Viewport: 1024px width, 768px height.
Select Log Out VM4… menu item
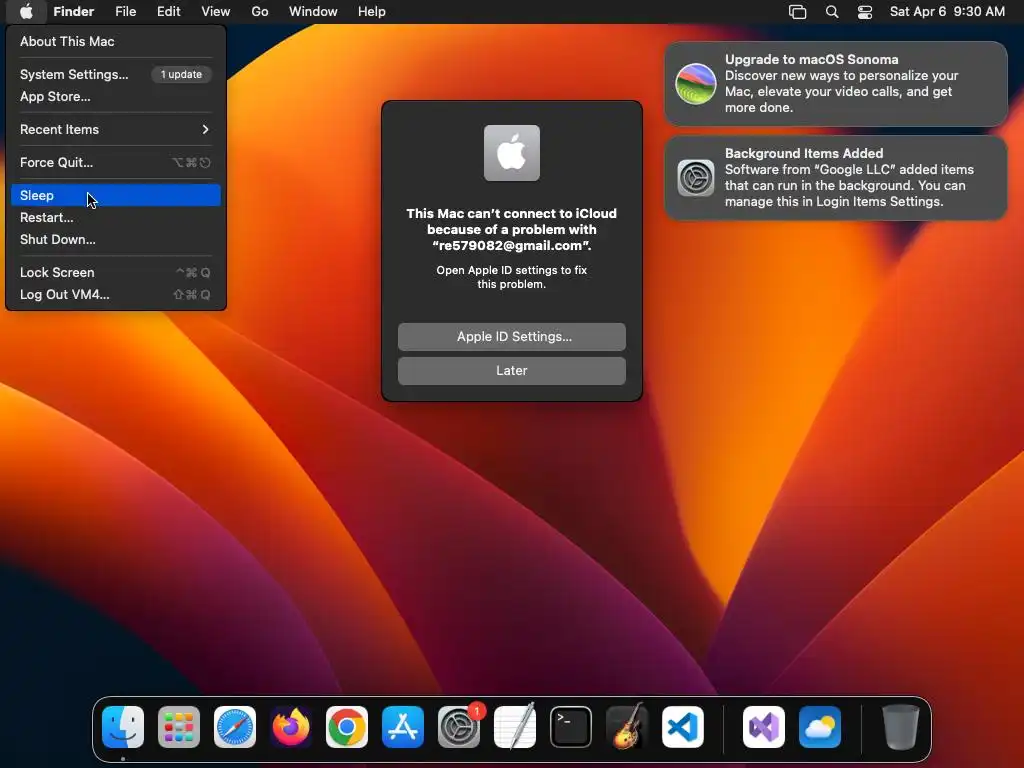(116, 295)
